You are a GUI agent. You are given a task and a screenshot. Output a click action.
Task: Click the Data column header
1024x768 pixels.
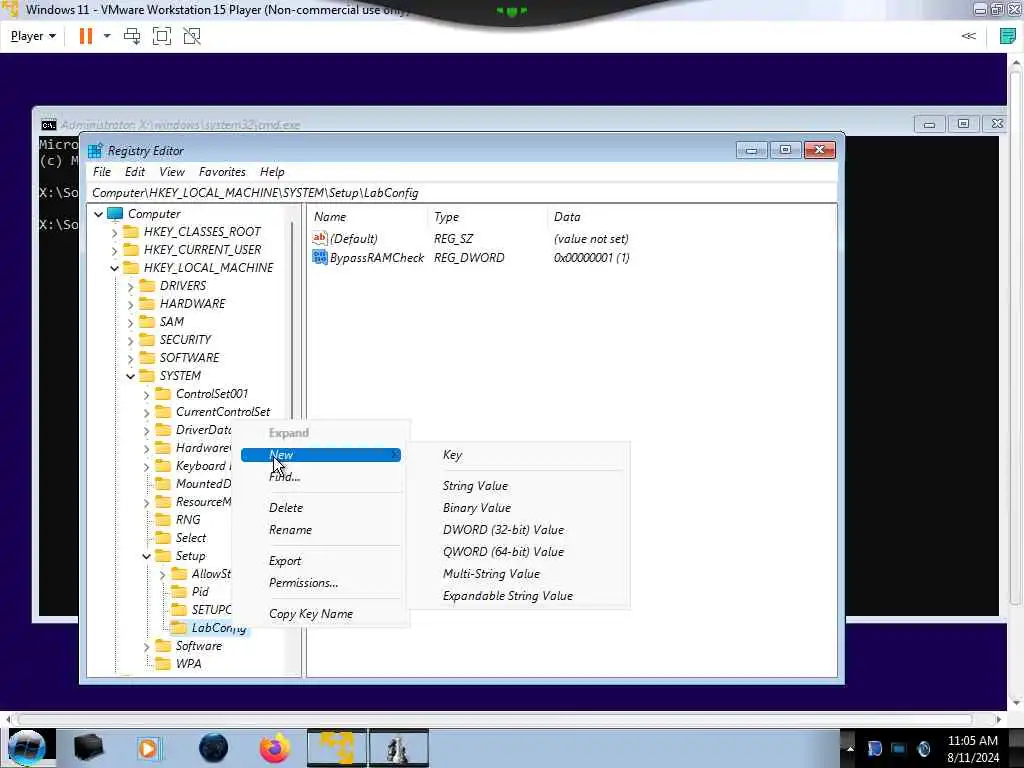(567, 217)
